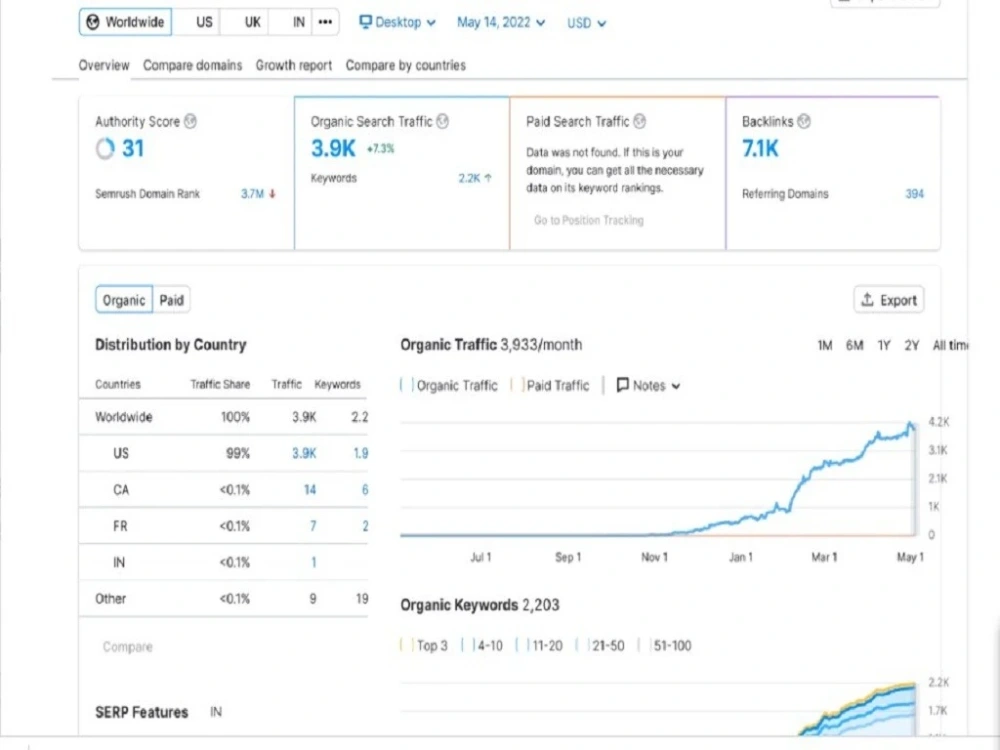Click the 394 referring domains value

[915, 194]
